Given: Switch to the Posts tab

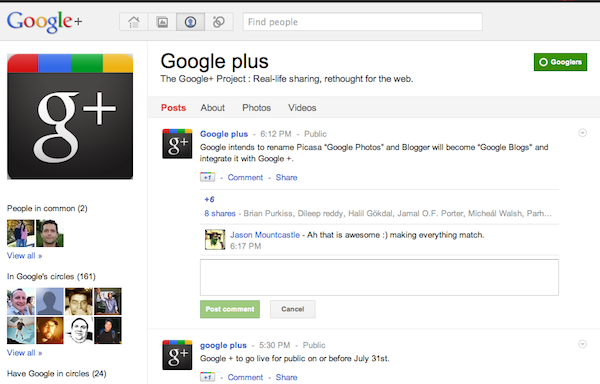Looking at the screenshot, I should [173, 108].
